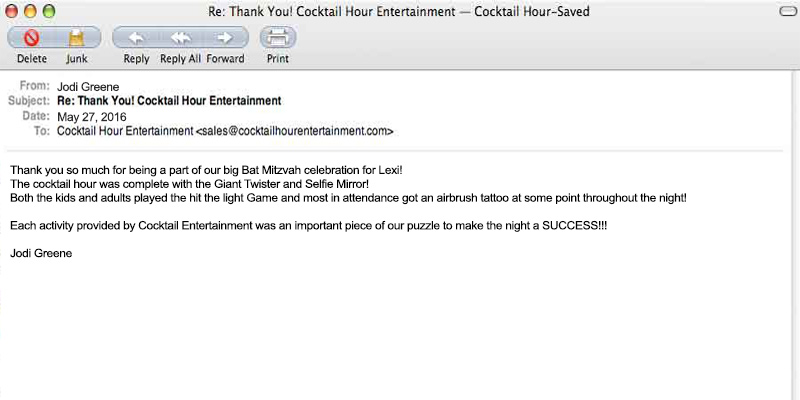The width and height of the screenshot is (800, 400).
Task: Close the message window with red button
Action: click(12, 11)
